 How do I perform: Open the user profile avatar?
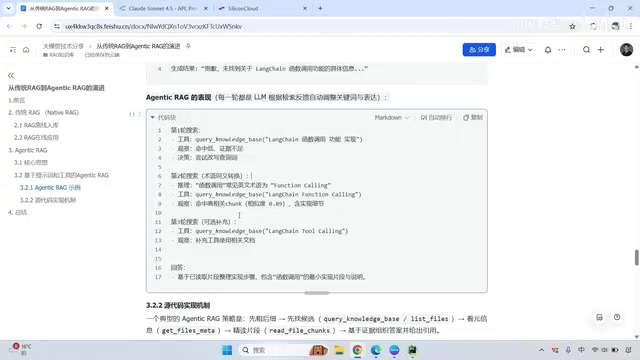pyautogui.click(x=626, y=49)
